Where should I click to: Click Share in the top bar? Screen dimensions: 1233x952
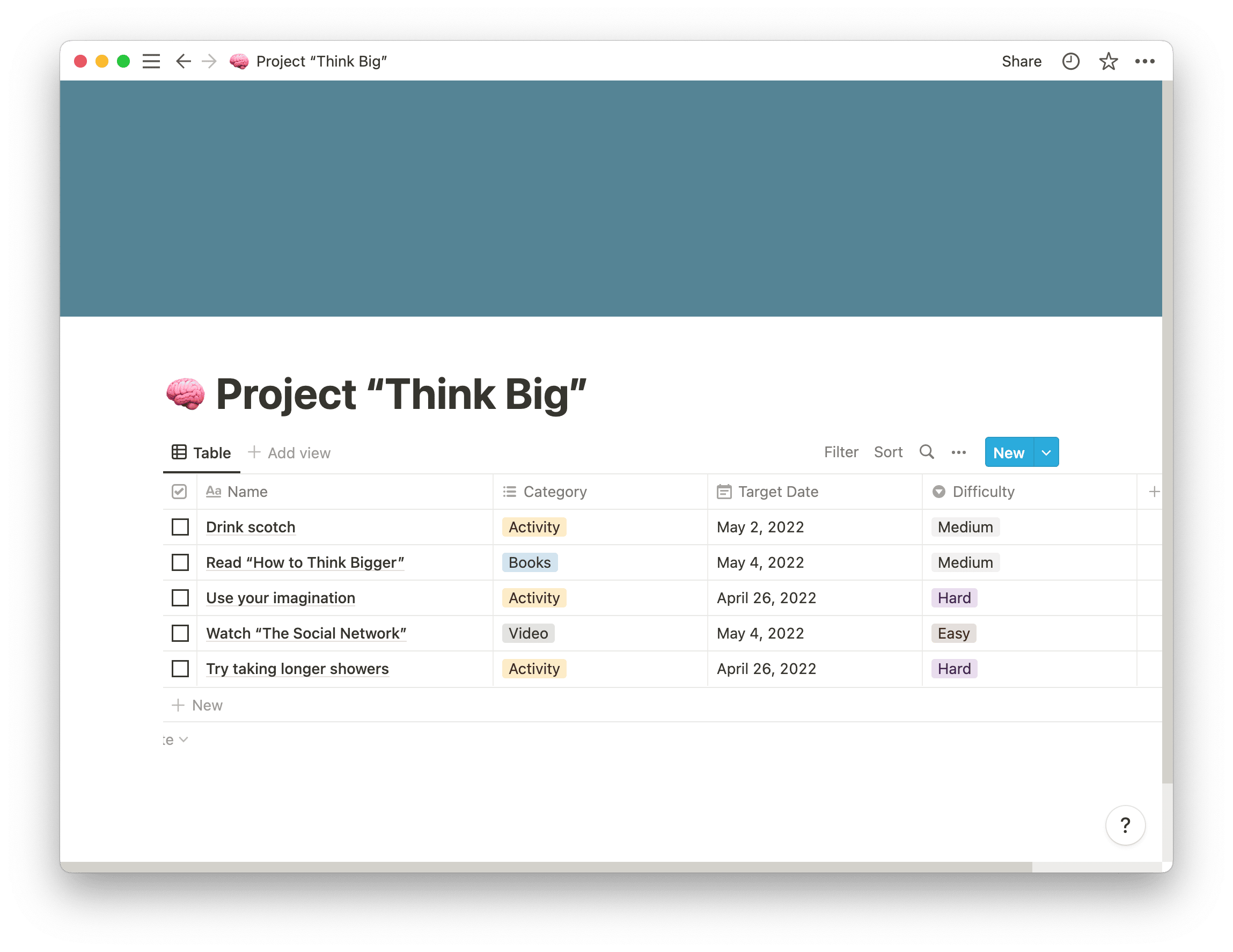pos(1021,61)
